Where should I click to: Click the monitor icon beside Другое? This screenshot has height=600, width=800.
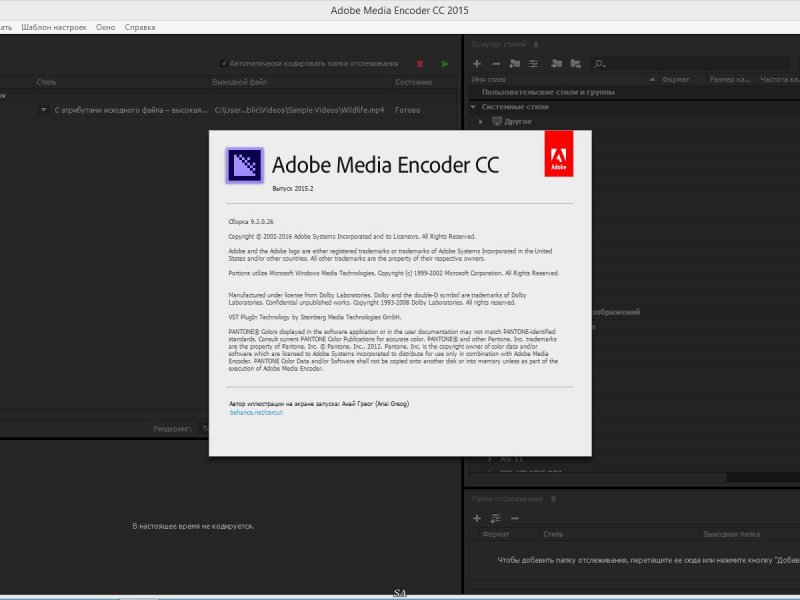click(x=497, y=121)
